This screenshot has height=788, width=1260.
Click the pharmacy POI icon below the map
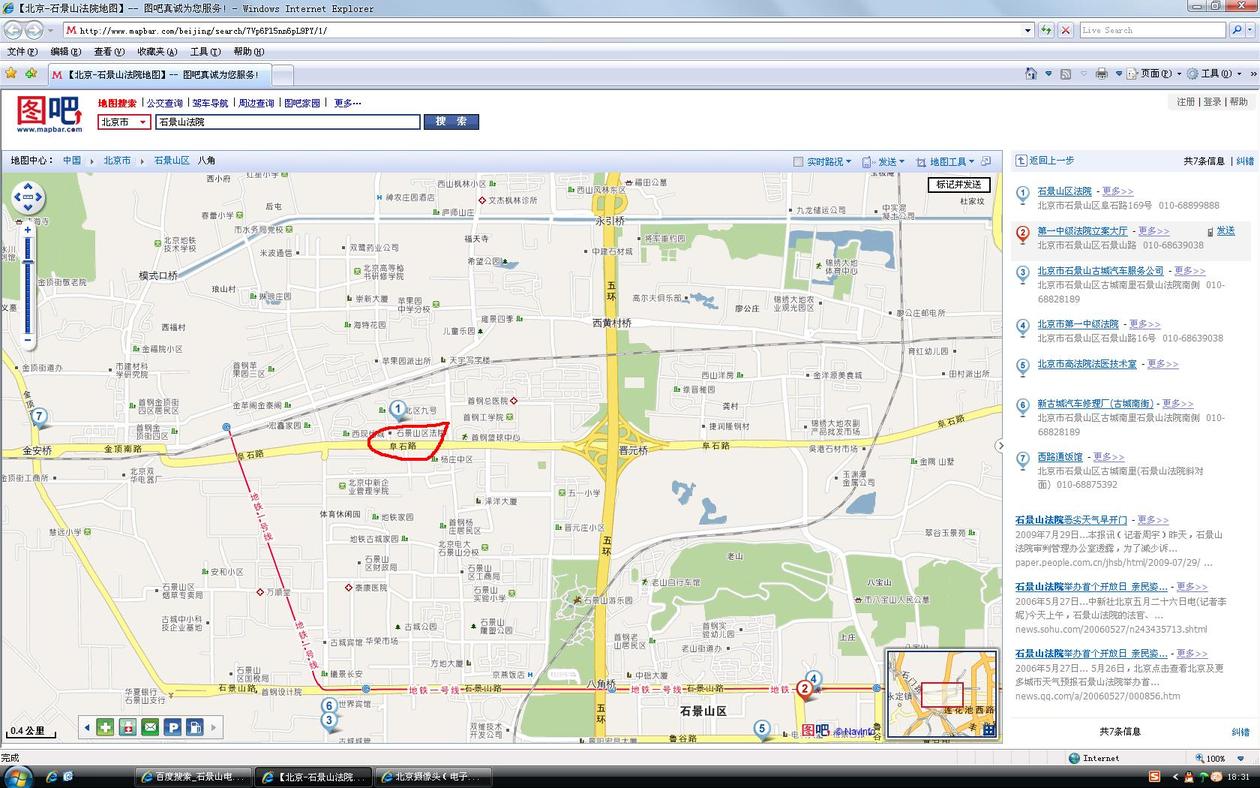coord(128,727)
